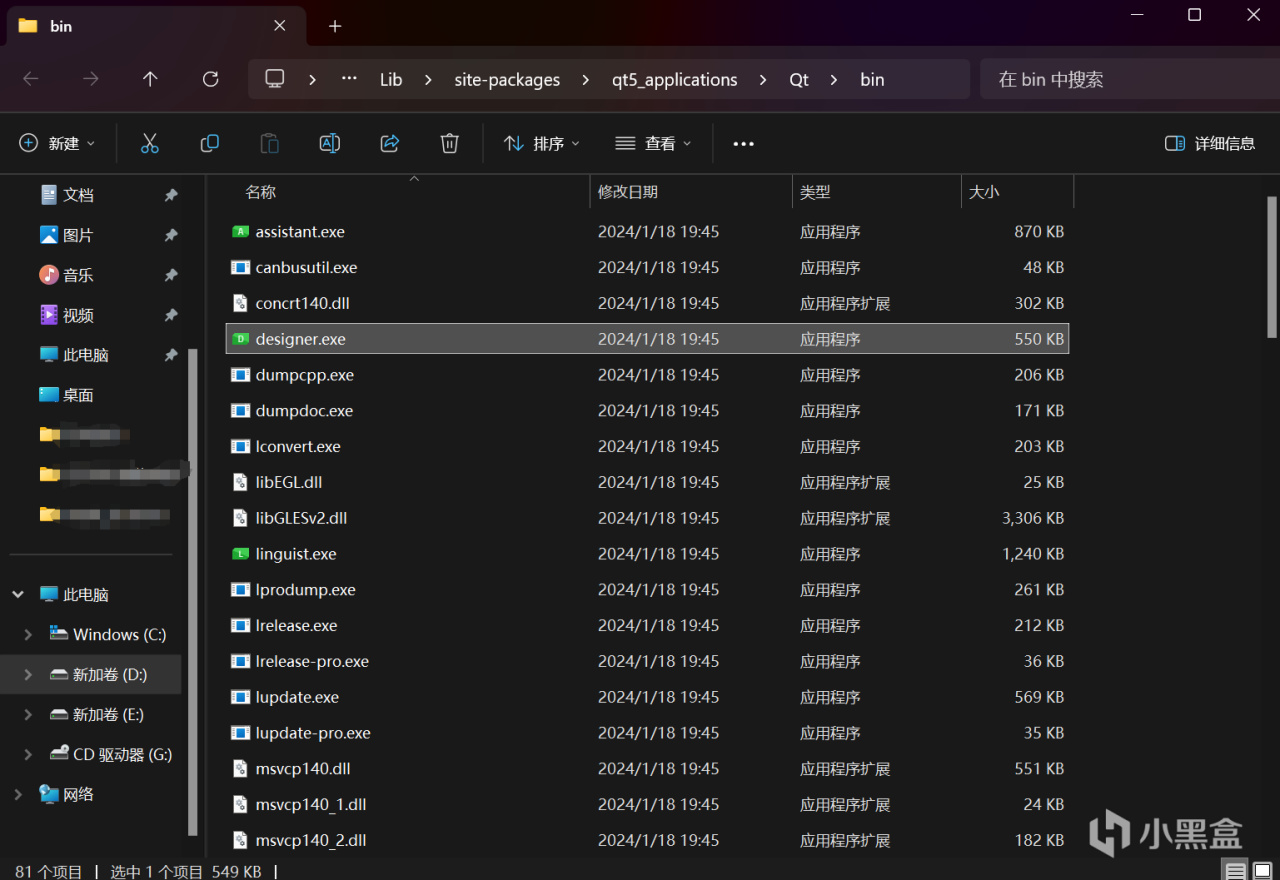The height and width of the screenshot is (880, 1280).
Task: Click the Delete trash can icon
Action: click(x=450, y=143)
